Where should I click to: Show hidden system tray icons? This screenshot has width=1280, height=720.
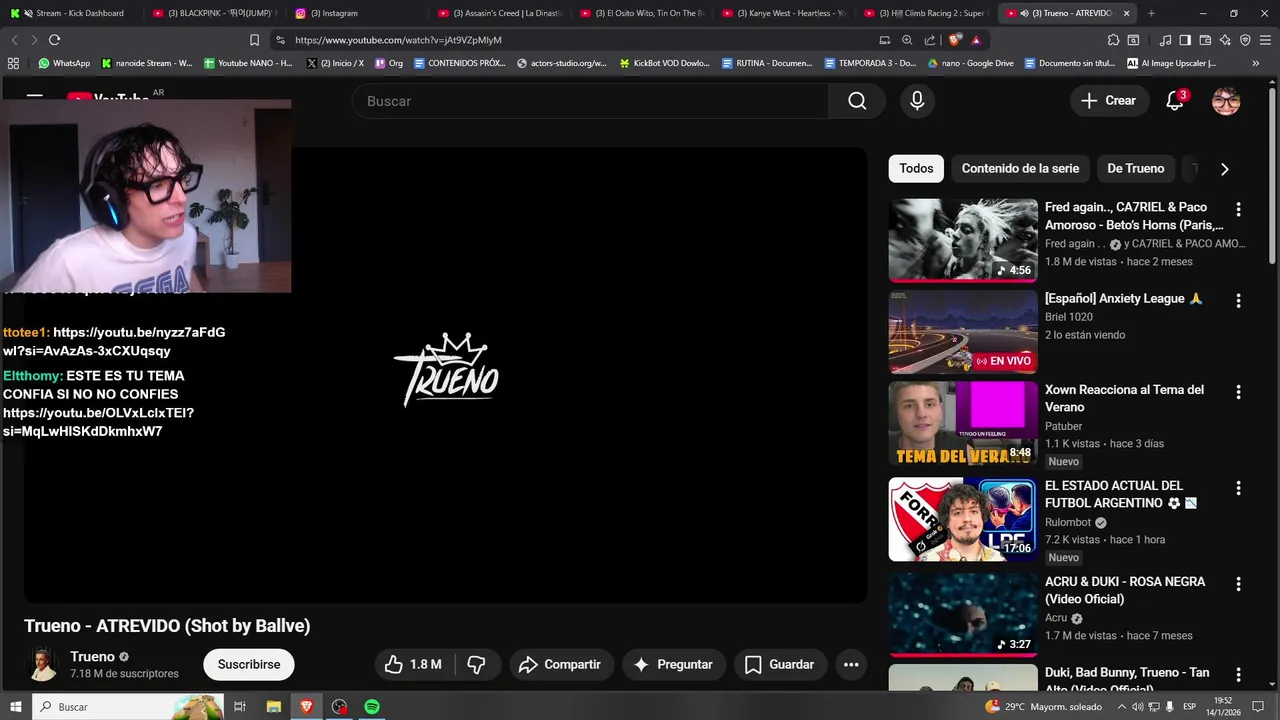[x=1121, y=707]
